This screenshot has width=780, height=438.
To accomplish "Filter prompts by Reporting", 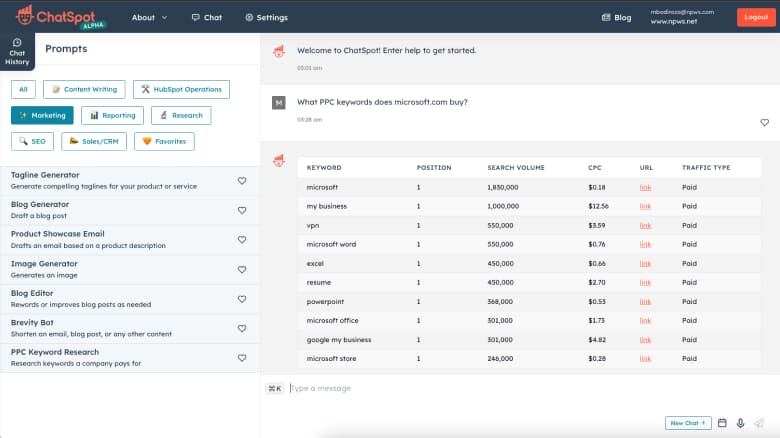I will (112, 115).
